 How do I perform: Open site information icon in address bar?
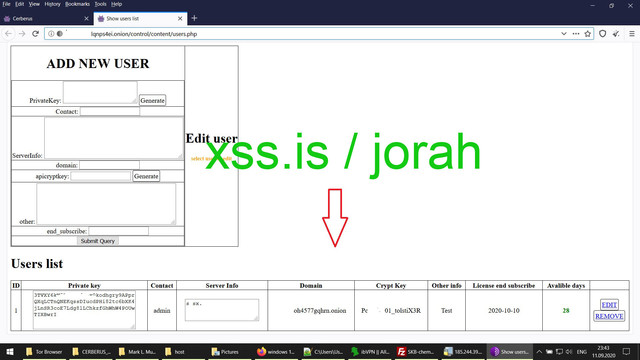point(51,34)
